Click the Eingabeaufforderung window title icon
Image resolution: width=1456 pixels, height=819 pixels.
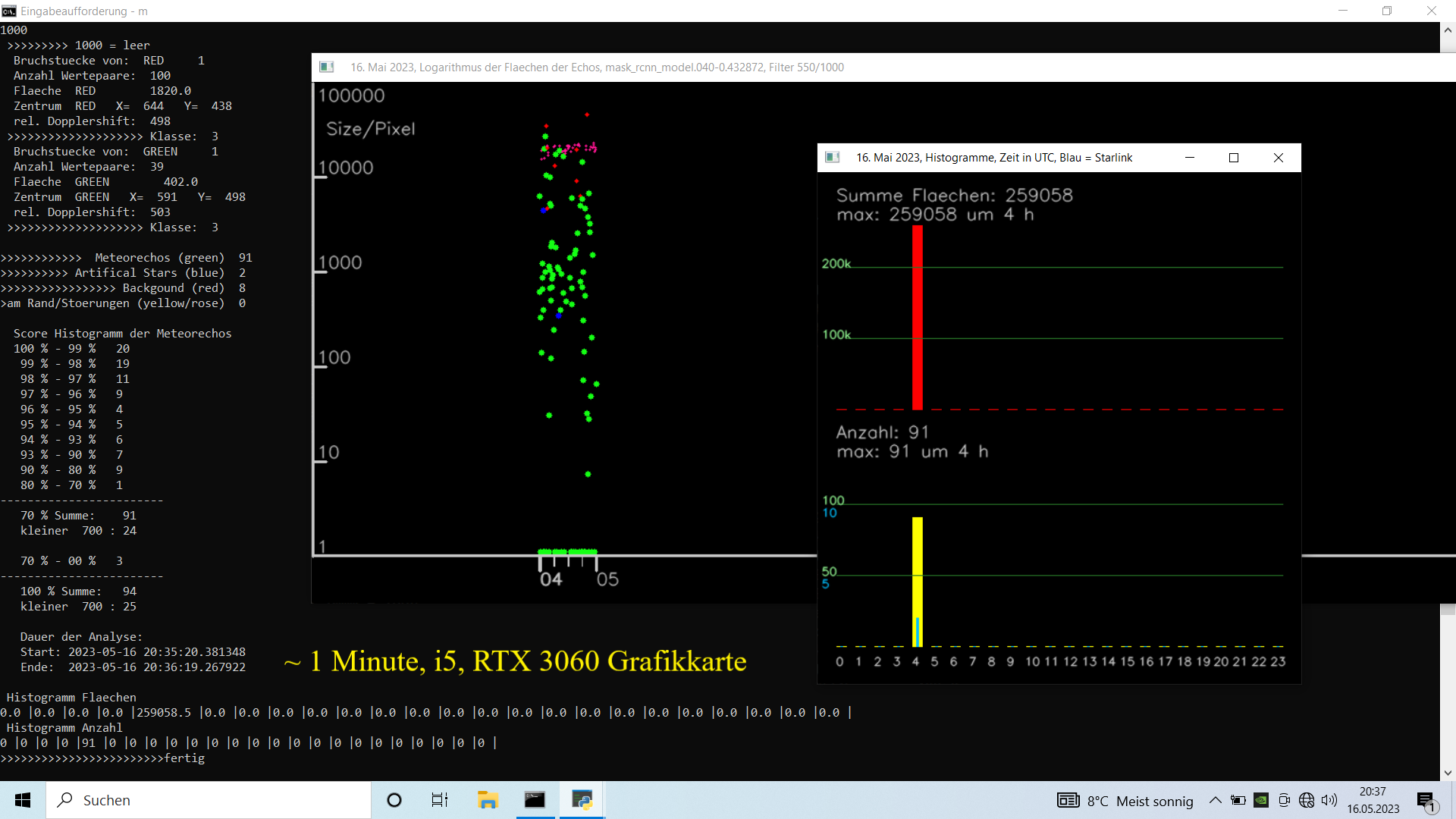(x=9, y=11)
